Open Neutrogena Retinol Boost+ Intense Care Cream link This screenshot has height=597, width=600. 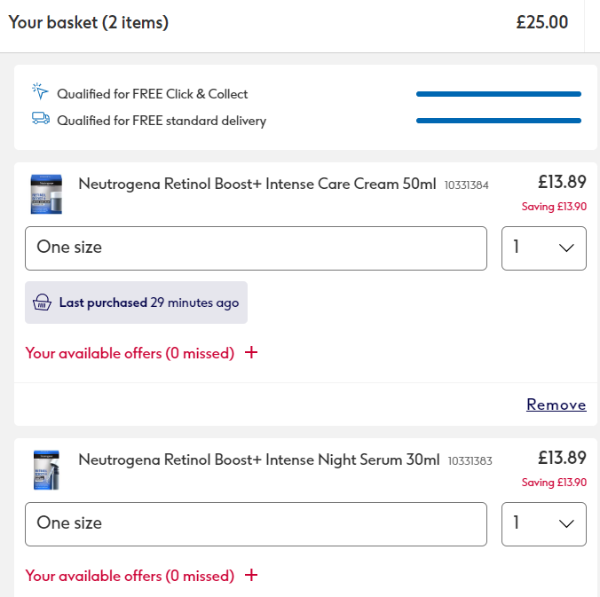click(x=257, y=184)
